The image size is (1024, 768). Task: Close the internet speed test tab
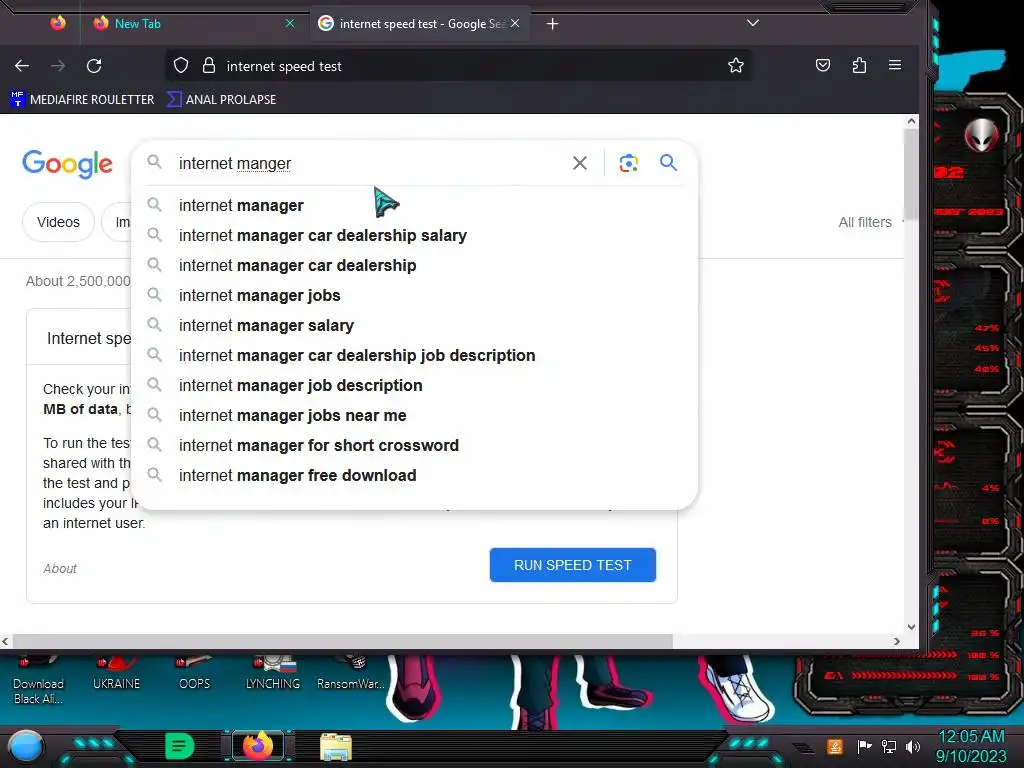515,23
